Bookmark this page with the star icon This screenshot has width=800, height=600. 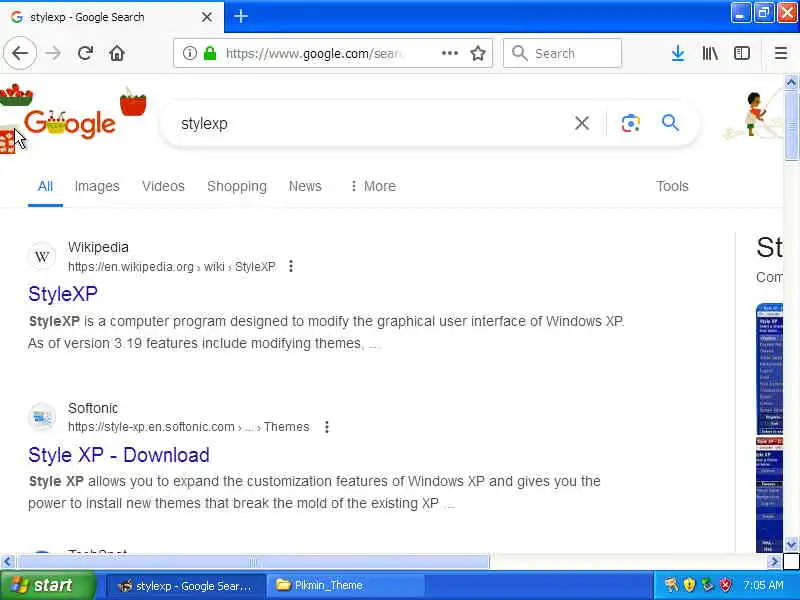(478, 53)
